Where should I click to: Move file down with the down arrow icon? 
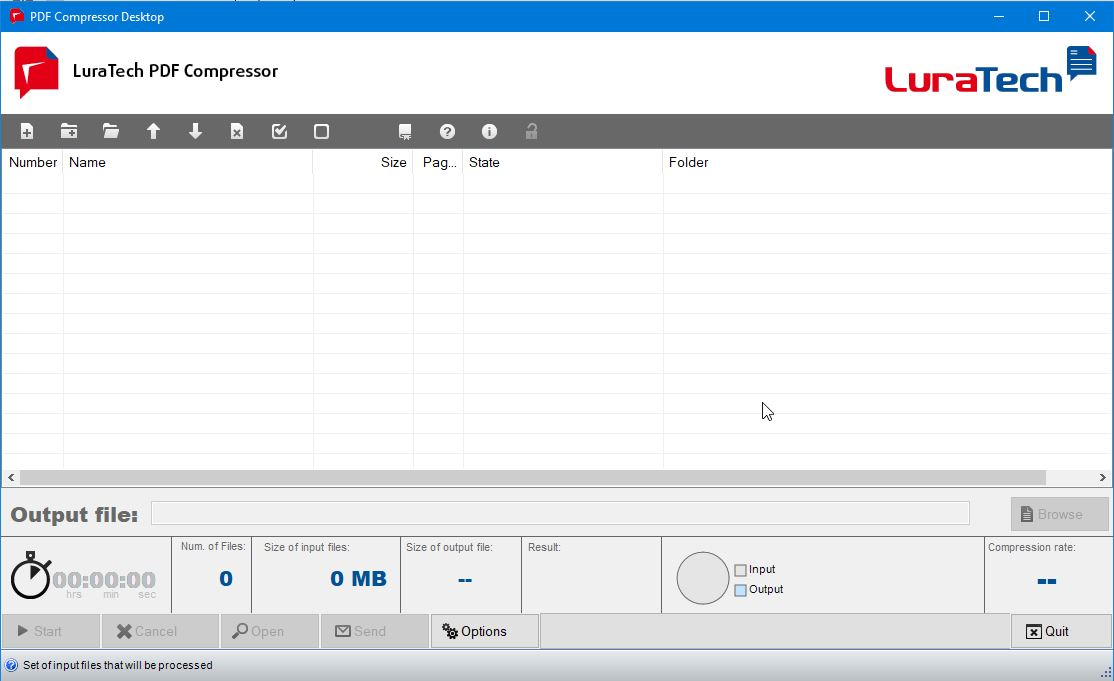[195, 132]
